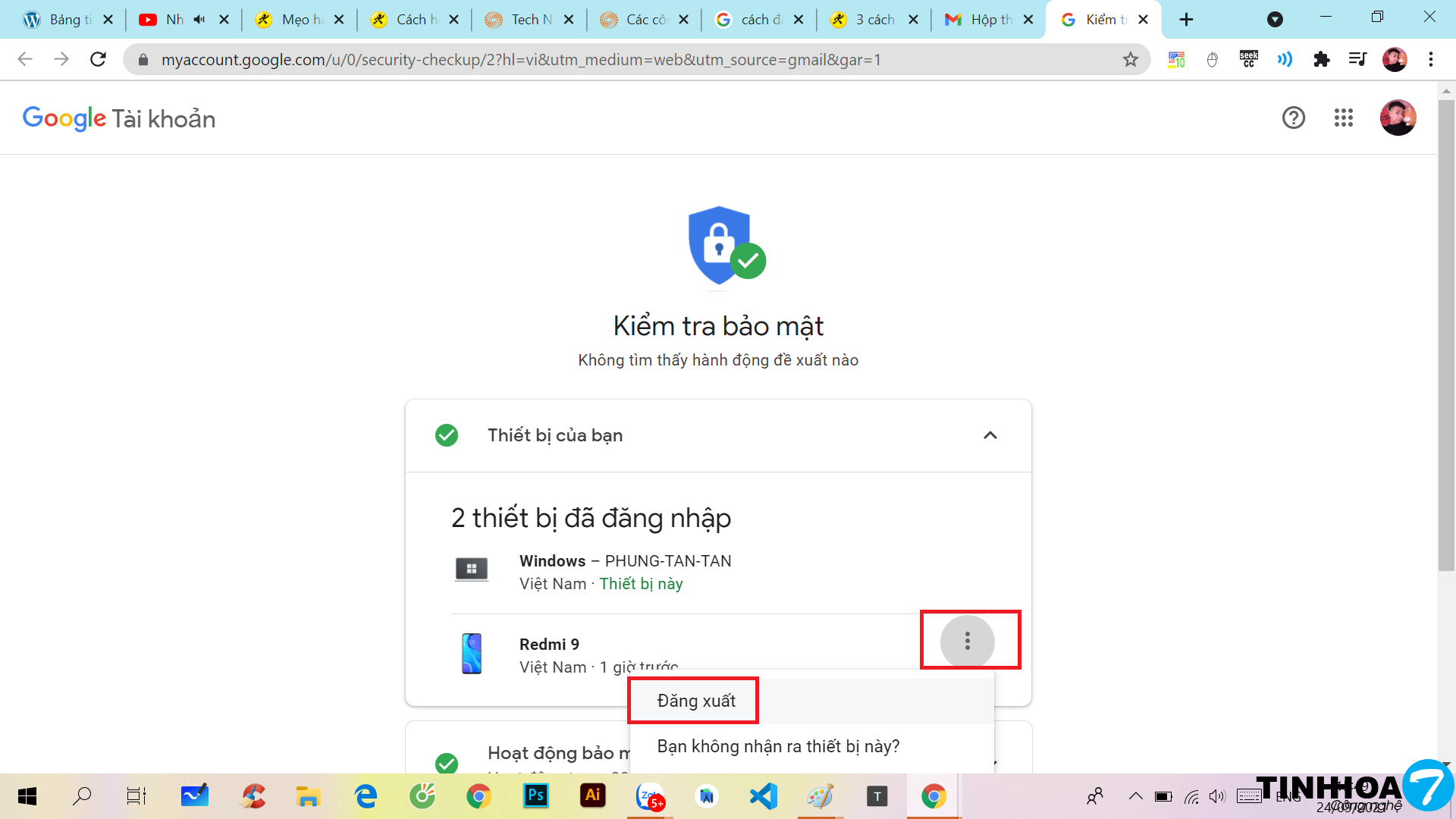Collapse the 'Thiết bị của bạn' section
Image resolution: width=1456 pixels, height=819 pixels.
pyautogui.click(x=990, y=435)
